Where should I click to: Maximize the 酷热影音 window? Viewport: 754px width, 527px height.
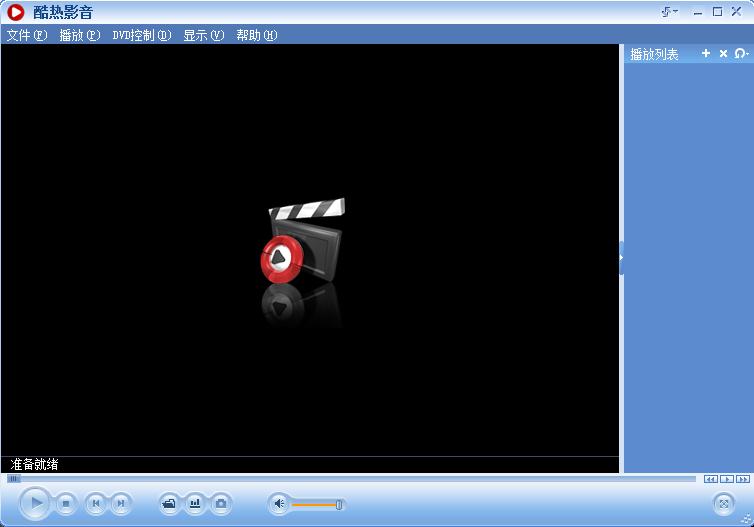[717, 12]
